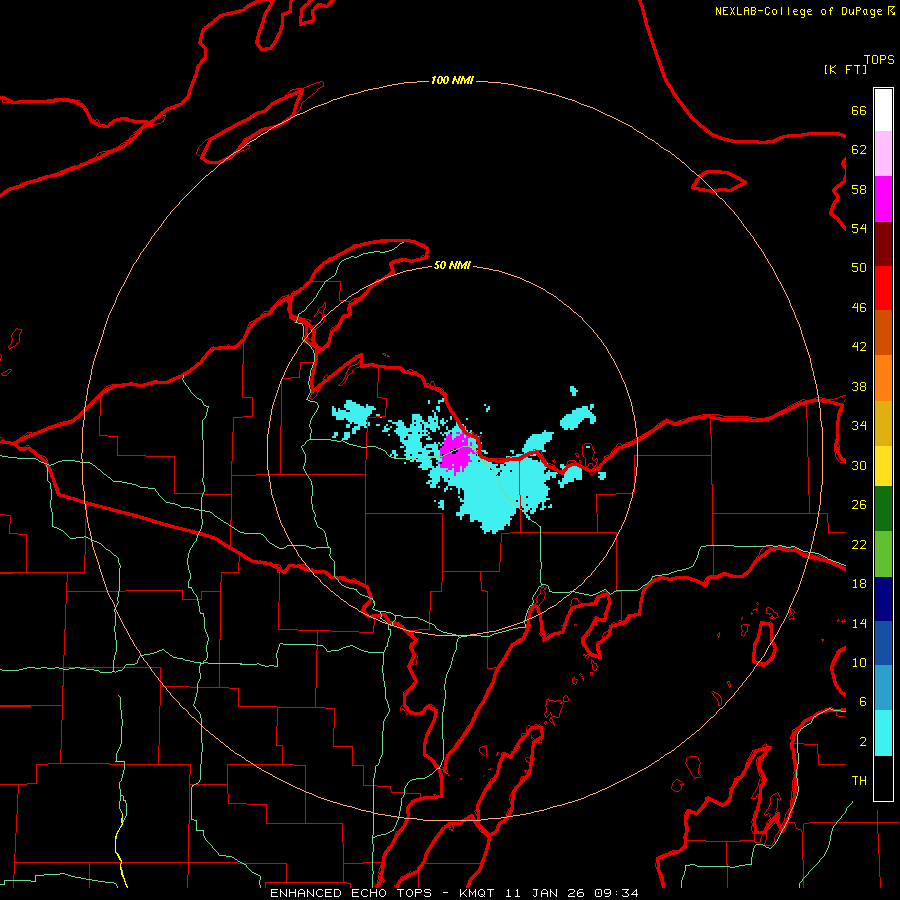The height and width of the screenshot is (900, 900).
Task: Click the '[K FT]' units label
Action: 845,69
